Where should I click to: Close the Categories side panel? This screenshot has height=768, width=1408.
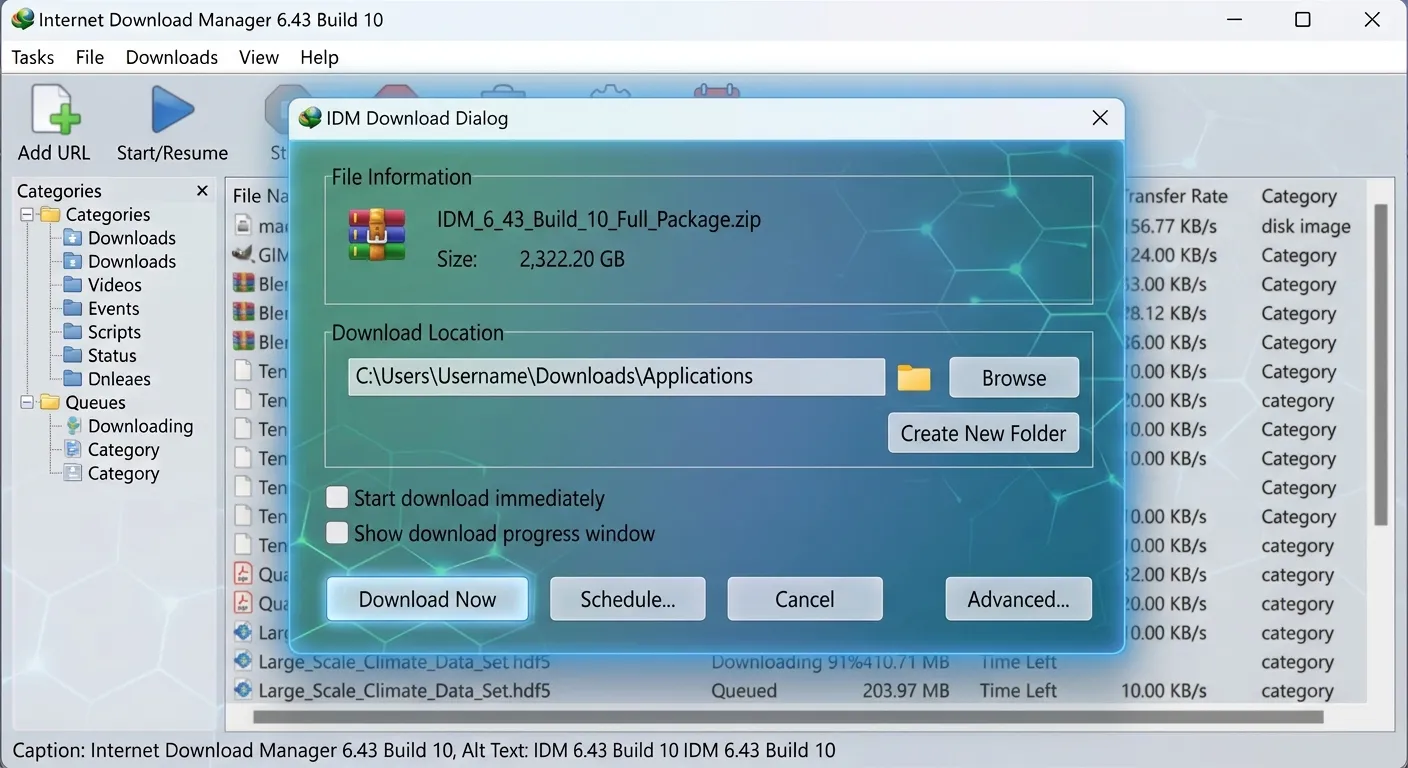pos(202,190)
